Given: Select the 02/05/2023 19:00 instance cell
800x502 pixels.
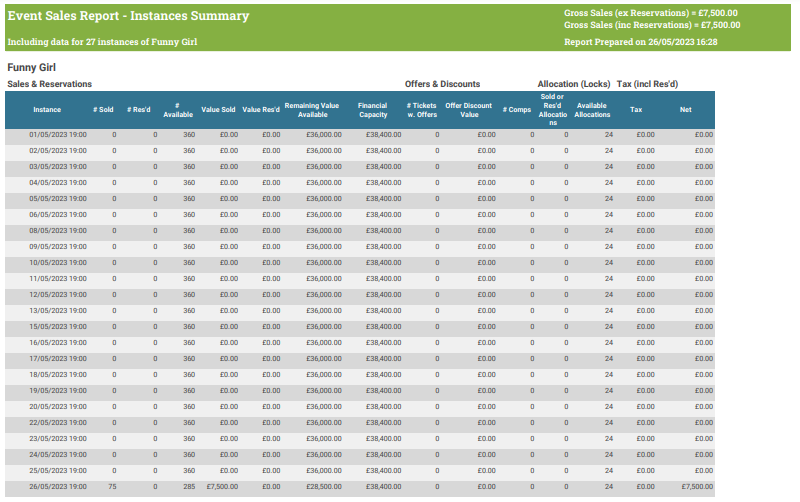Looking at the screenshot, I should pyautogui.click(x=58, y=151).
